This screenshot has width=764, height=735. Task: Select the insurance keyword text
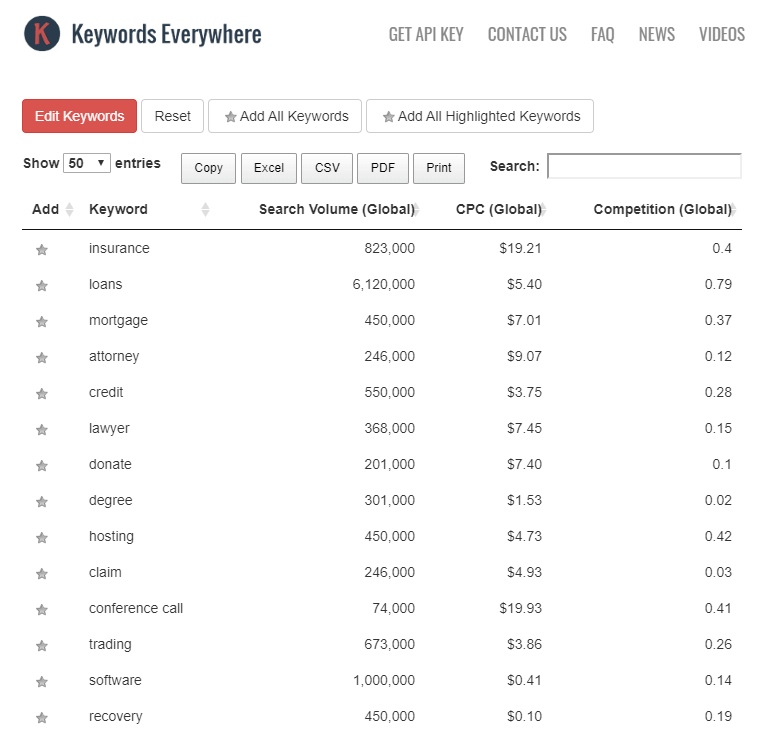pyautogui.click(x=119, y=248)
